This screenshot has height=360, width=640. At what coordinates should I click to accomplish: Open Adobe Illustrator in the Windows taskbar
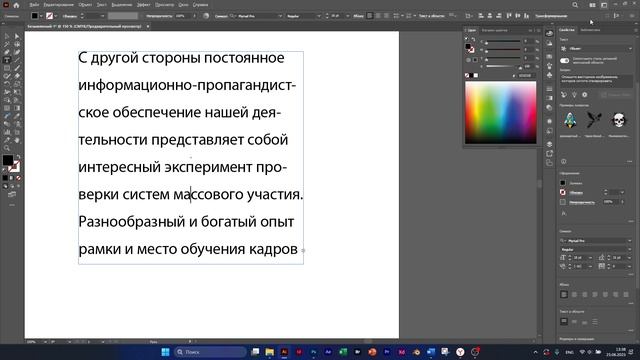(x=284, y=352)
